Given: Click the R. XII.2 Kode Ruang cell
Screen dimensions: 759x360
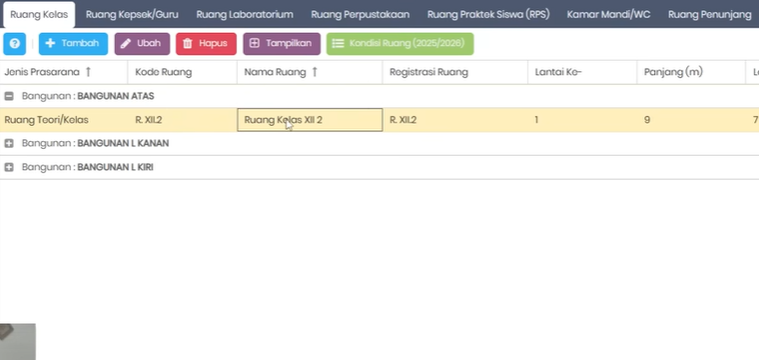Looking at the screenshot, I should click(182, 120).
